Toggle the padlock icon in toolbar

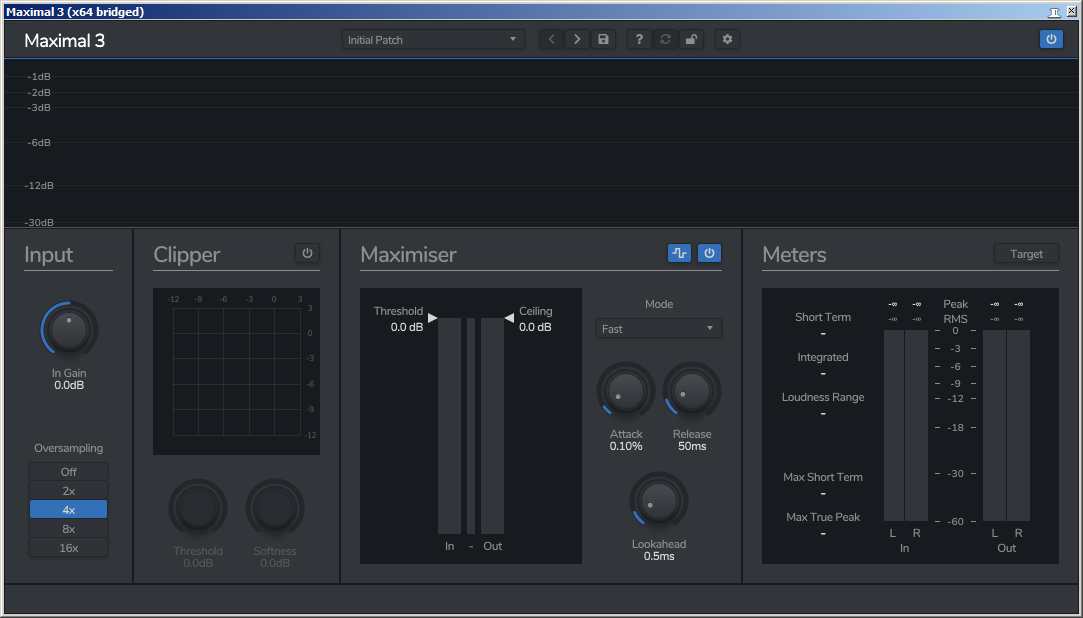(691, 39)
